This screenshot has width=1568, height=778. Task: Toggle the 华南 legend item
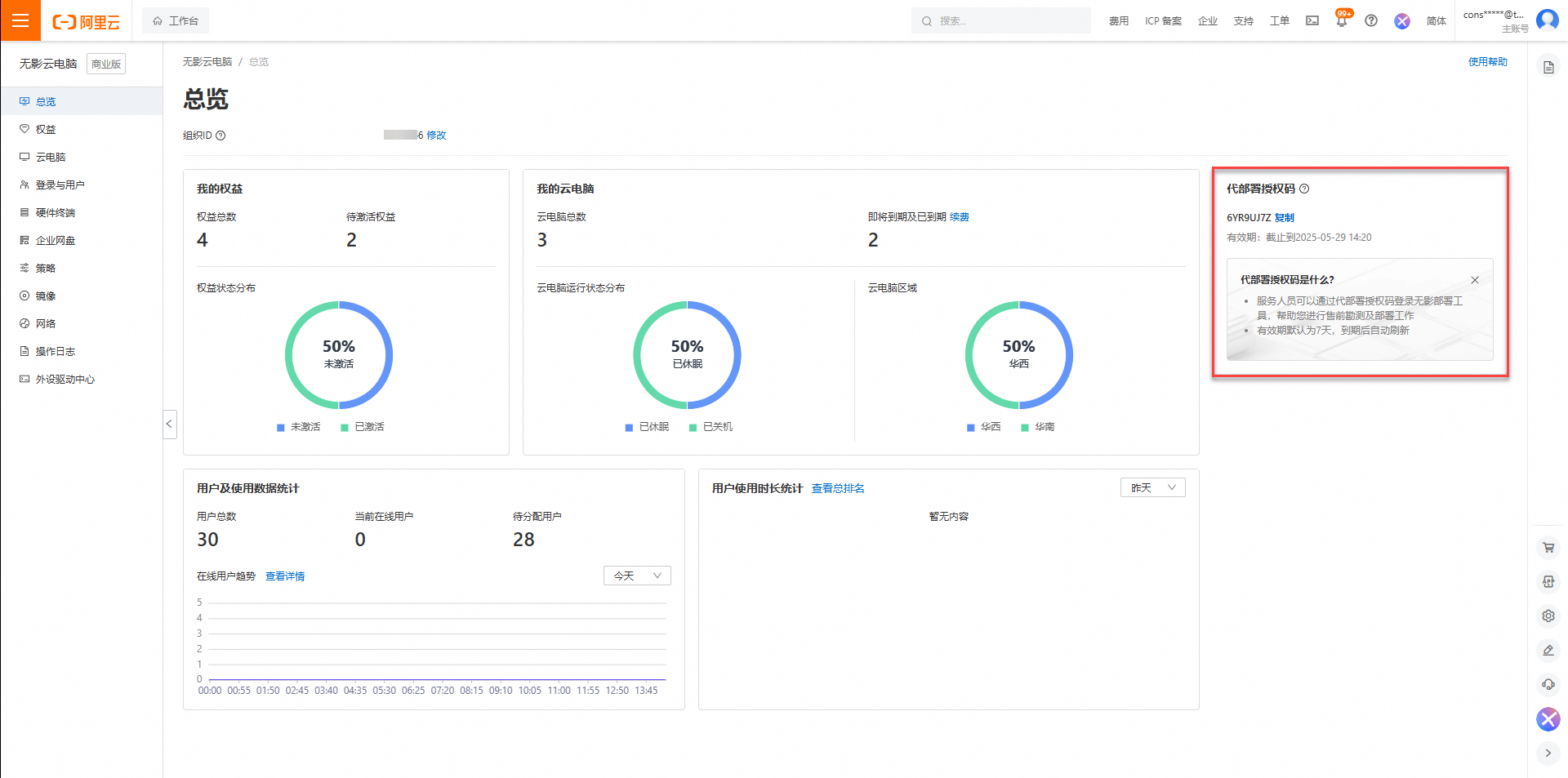[x=1038, y=427]
